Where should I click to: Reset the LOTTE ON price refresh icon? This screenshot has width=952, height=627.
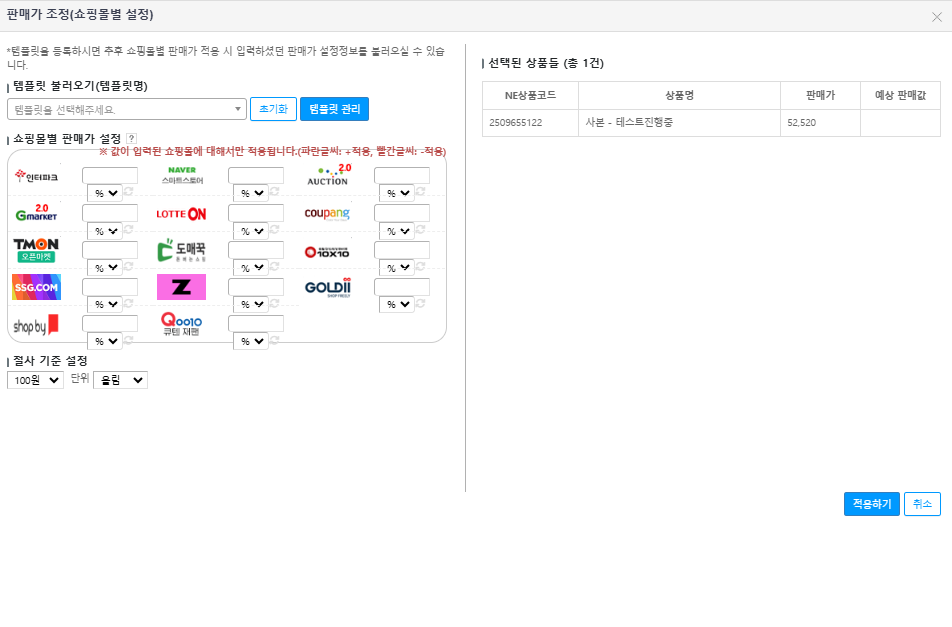click(x=274, y=229)
